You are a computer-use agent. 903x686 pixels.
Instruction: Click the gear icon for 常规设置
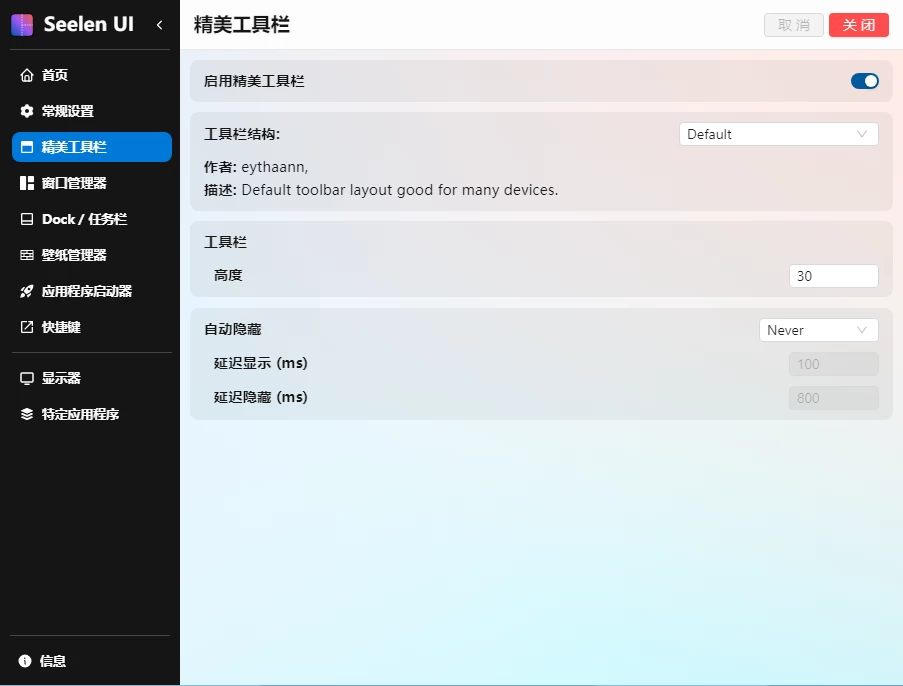click(27, 111)
